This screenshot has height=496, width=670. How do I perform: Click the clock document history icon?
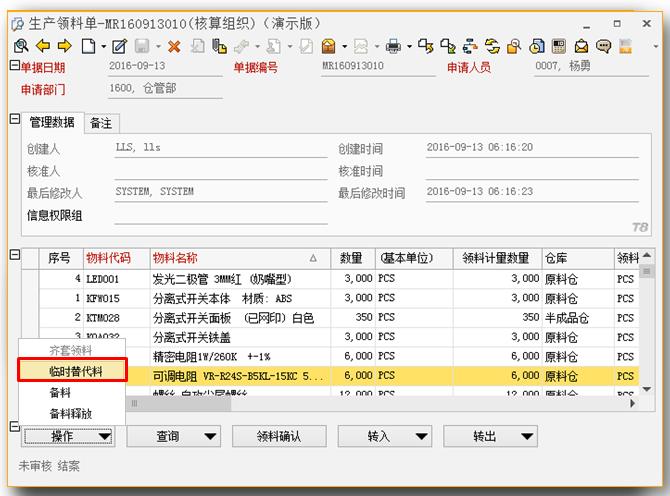click(x=537, y=46)
